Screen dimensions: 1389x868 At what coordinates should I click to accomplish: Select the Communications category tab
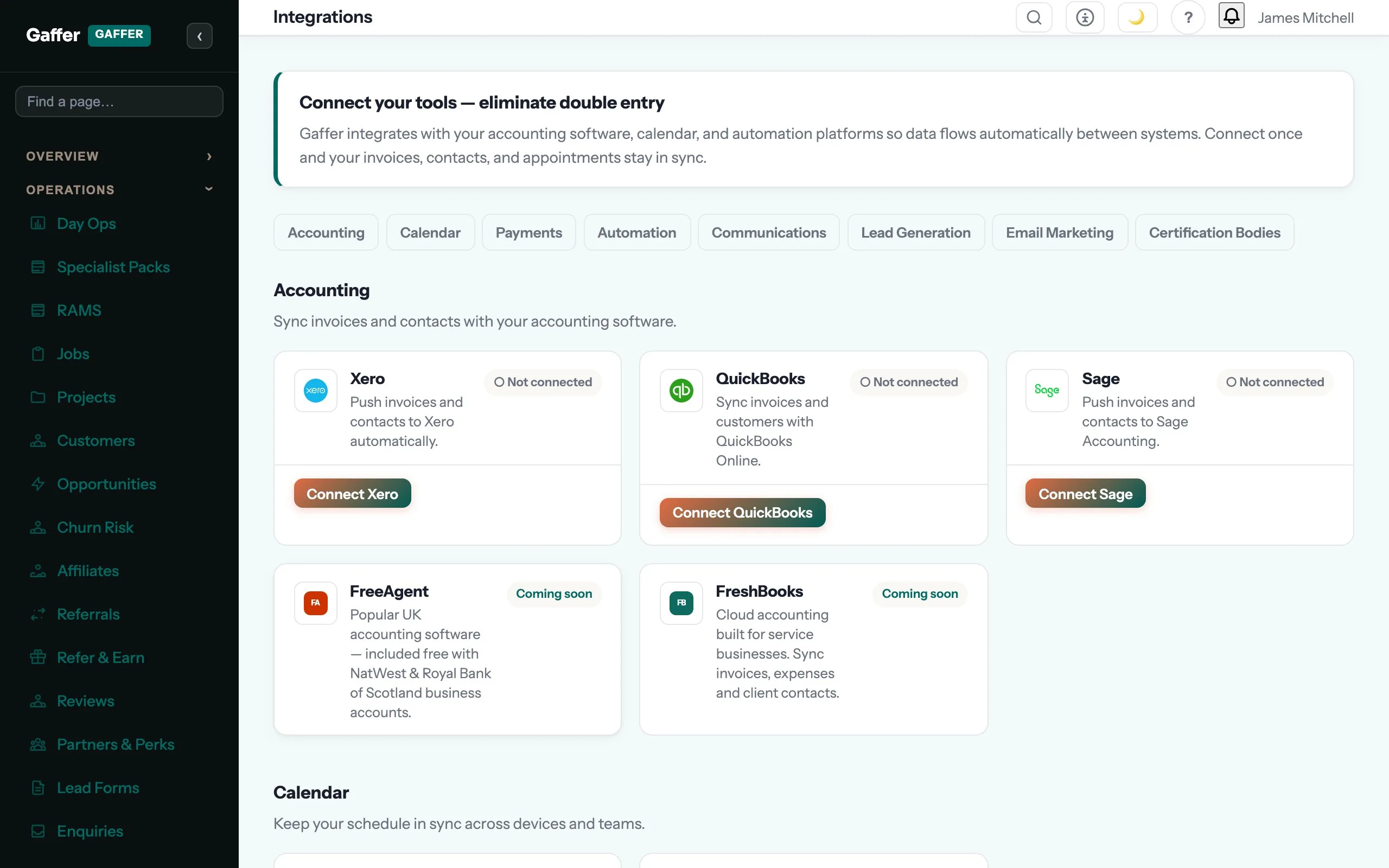(x=768, y=233)
